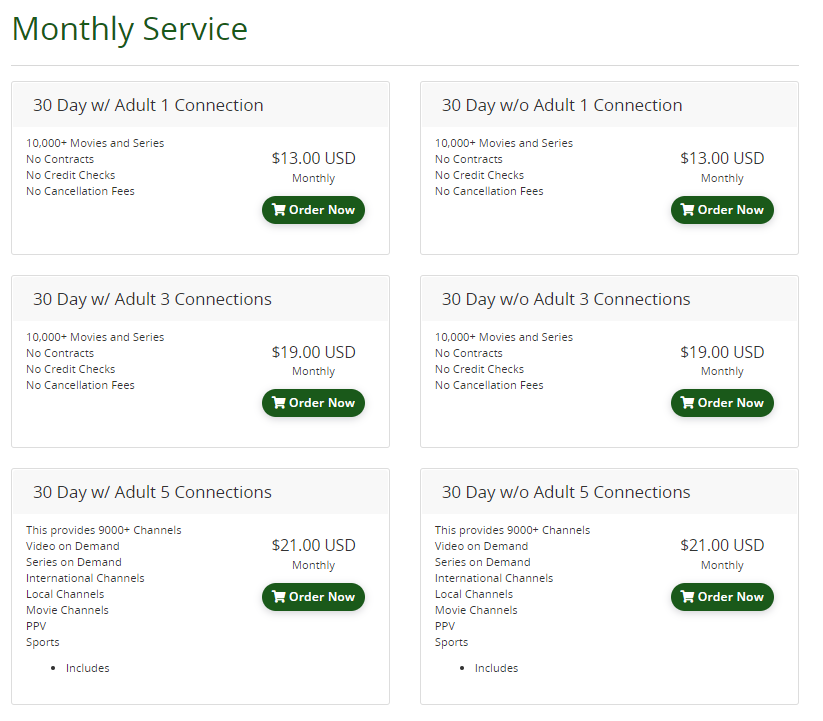Viewport: 823px width, 721px height.
Task: Click the $19.00 USD price in w/o Adult 3 Connections
Action: pyautogui.click(x=722, y=352)
